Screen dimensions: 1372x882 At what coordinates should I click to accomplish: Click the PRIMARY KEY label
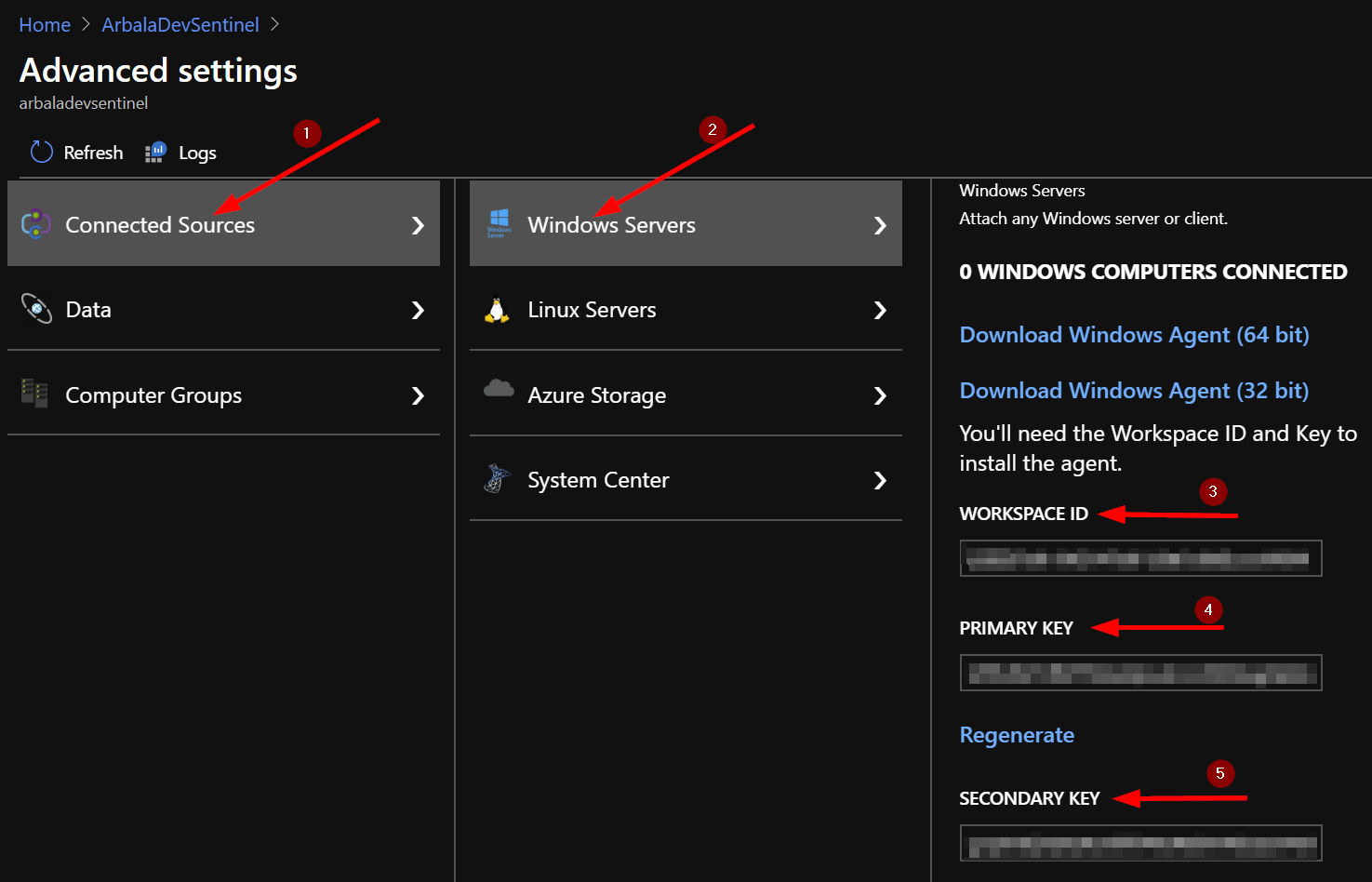1016,628
